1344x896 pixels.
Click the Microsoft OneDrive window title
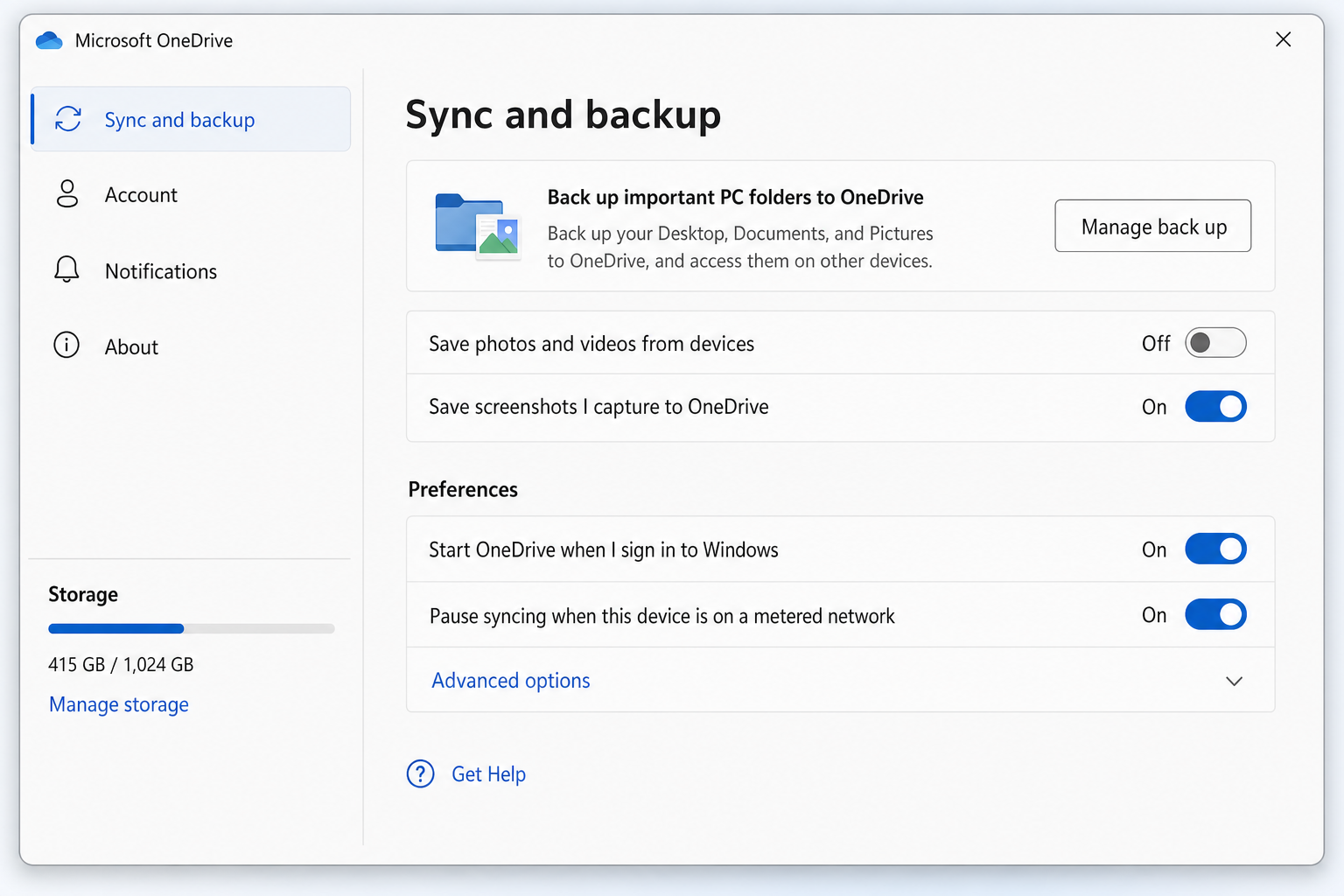154,40
